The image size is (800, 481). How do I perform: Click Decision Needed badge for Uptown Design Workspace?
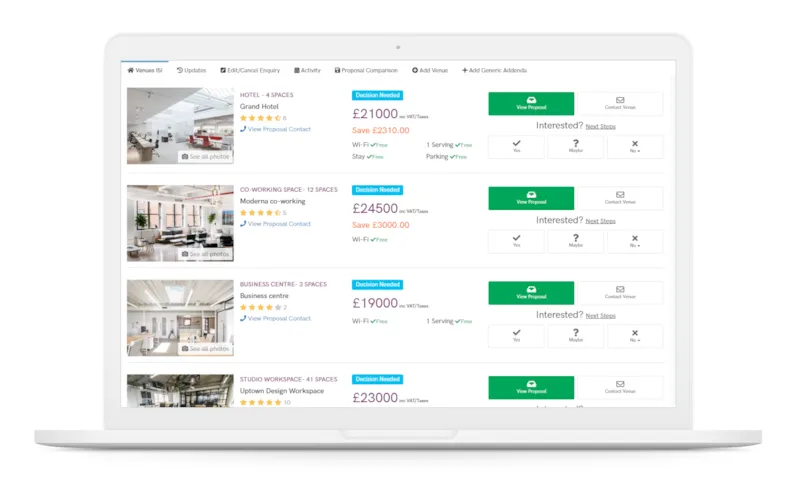[x=378, y=379]
